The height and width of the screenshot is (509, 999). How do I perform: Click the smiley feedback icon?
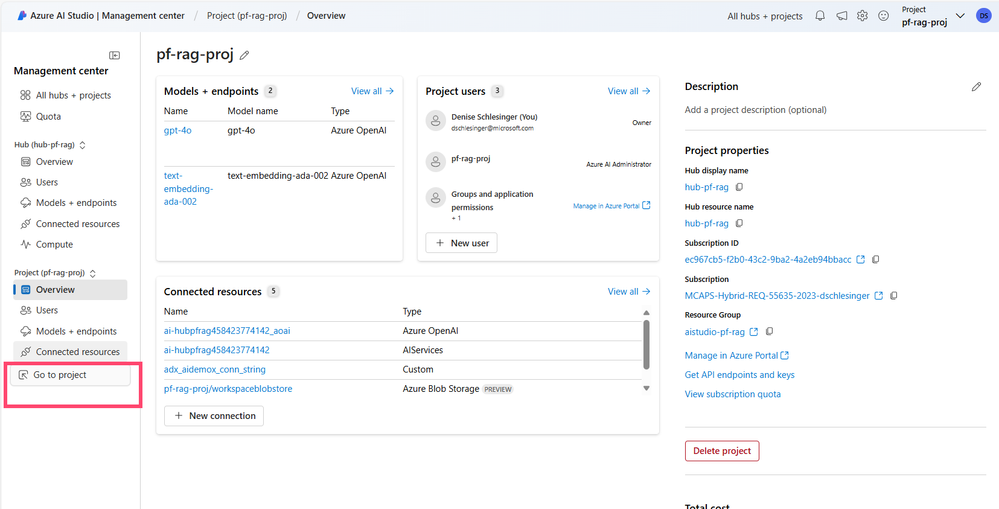click(x=884, y=16)
